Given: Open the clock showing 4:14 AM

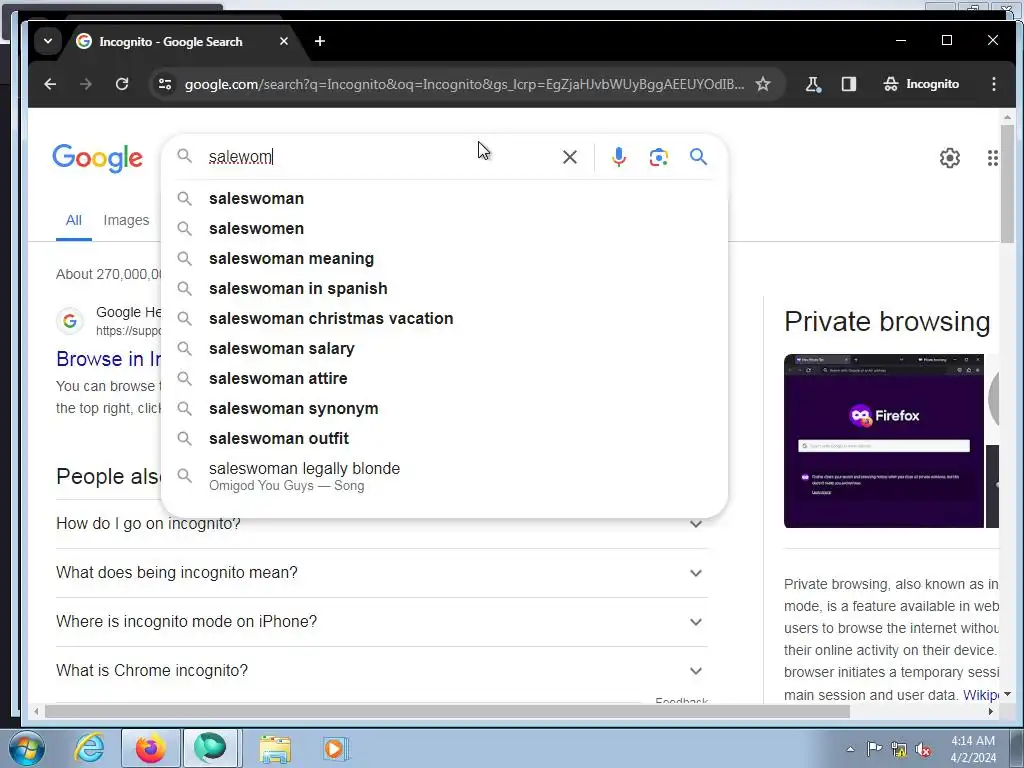Looking at the screenshot, I should 973,749.
